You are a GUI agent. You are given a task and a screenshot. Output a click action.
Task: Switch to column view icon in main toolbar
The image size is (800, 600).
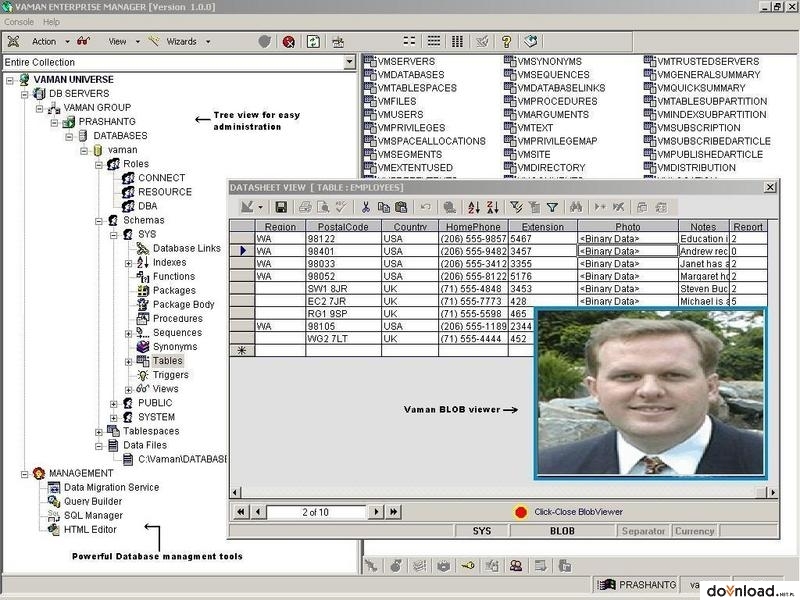[x=458, y=41]
